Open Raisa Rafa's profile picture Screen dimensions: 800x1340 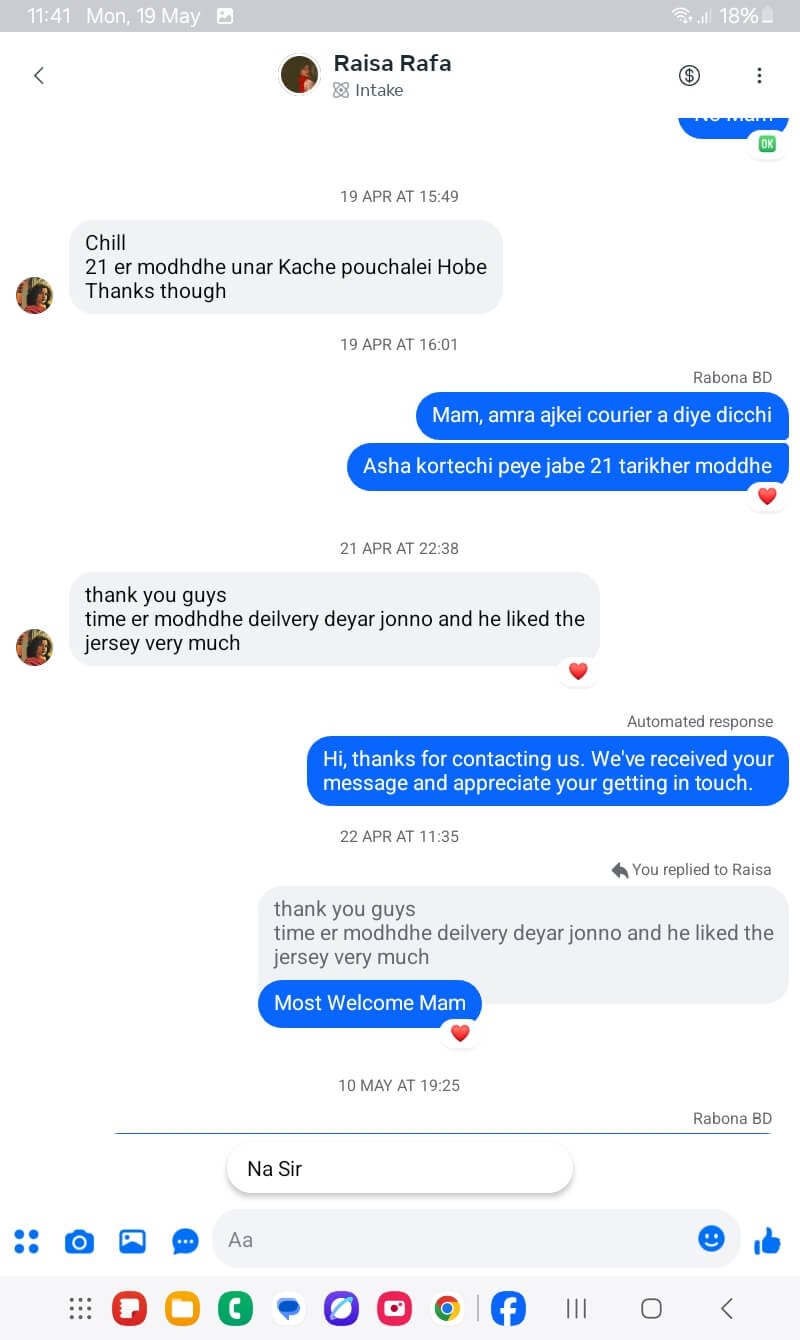pos(299,75)
